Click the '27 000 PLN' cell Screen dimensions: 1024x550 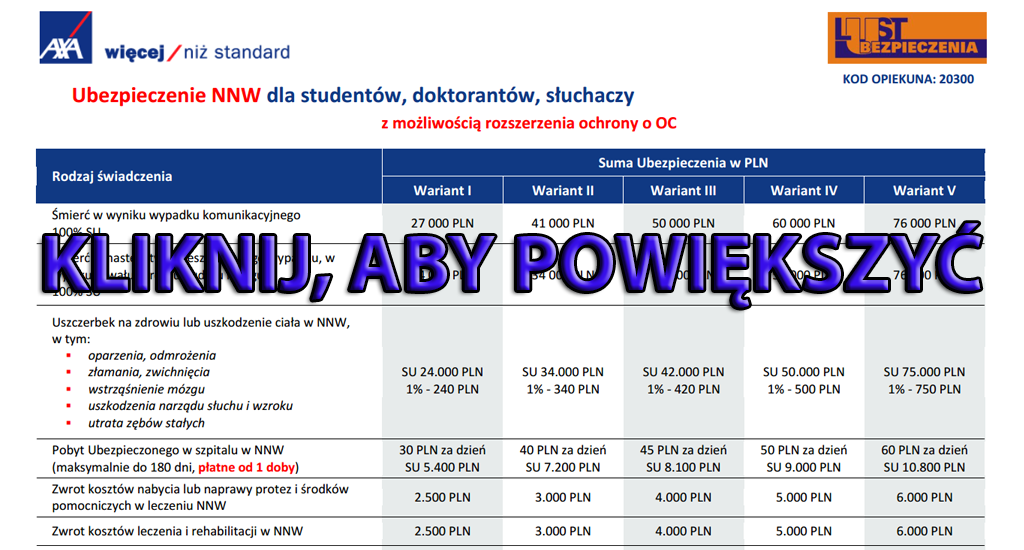tap(442, 223)
